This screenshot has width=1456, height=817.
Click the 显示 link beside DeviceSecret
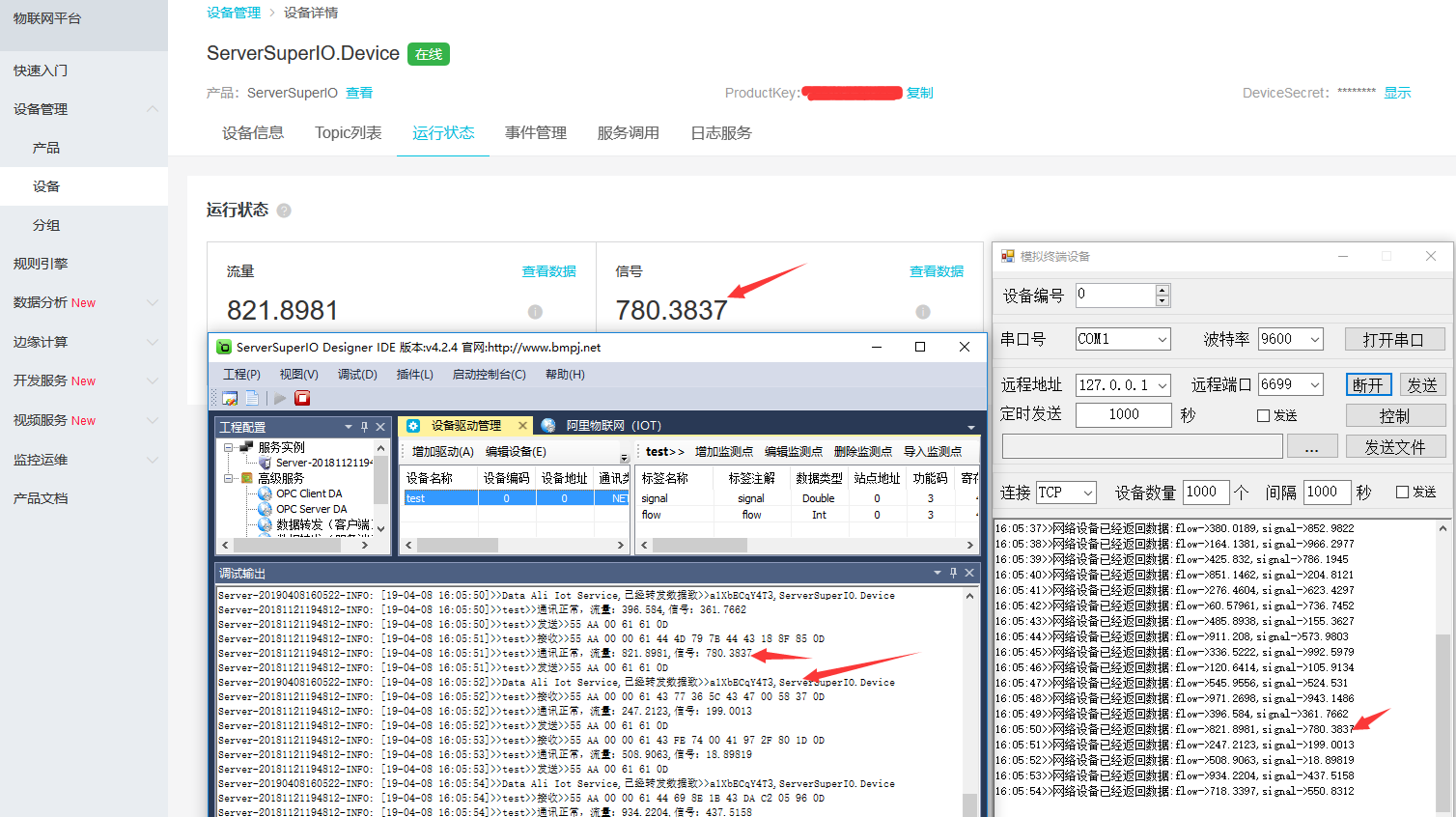(x=1397, y=93)
